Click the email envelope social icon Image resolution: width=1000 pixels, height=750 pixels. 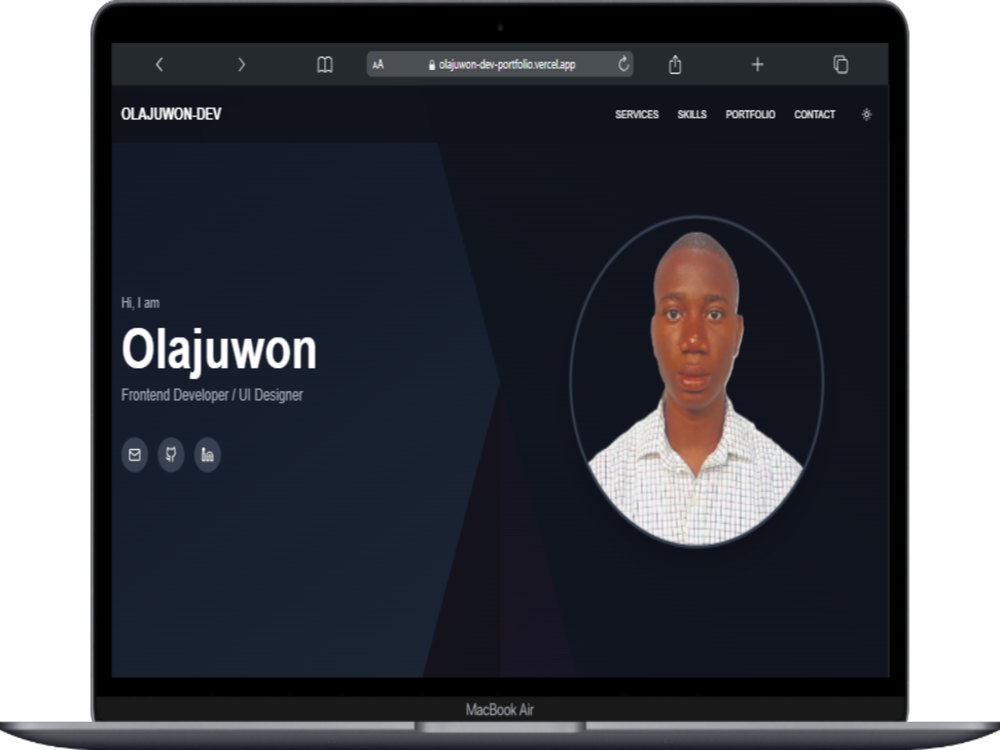pos(135,455)
